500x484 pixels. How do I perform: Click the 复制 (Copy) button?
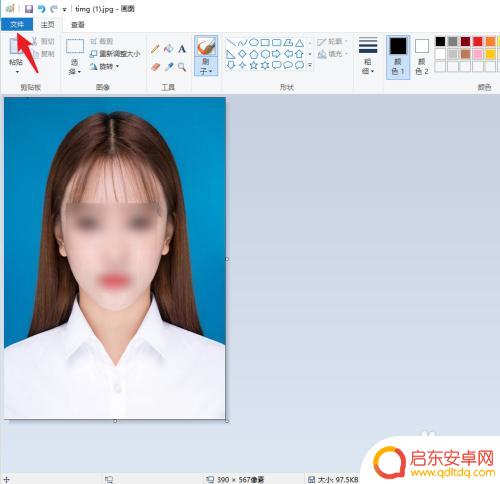(x=43, y=54)
